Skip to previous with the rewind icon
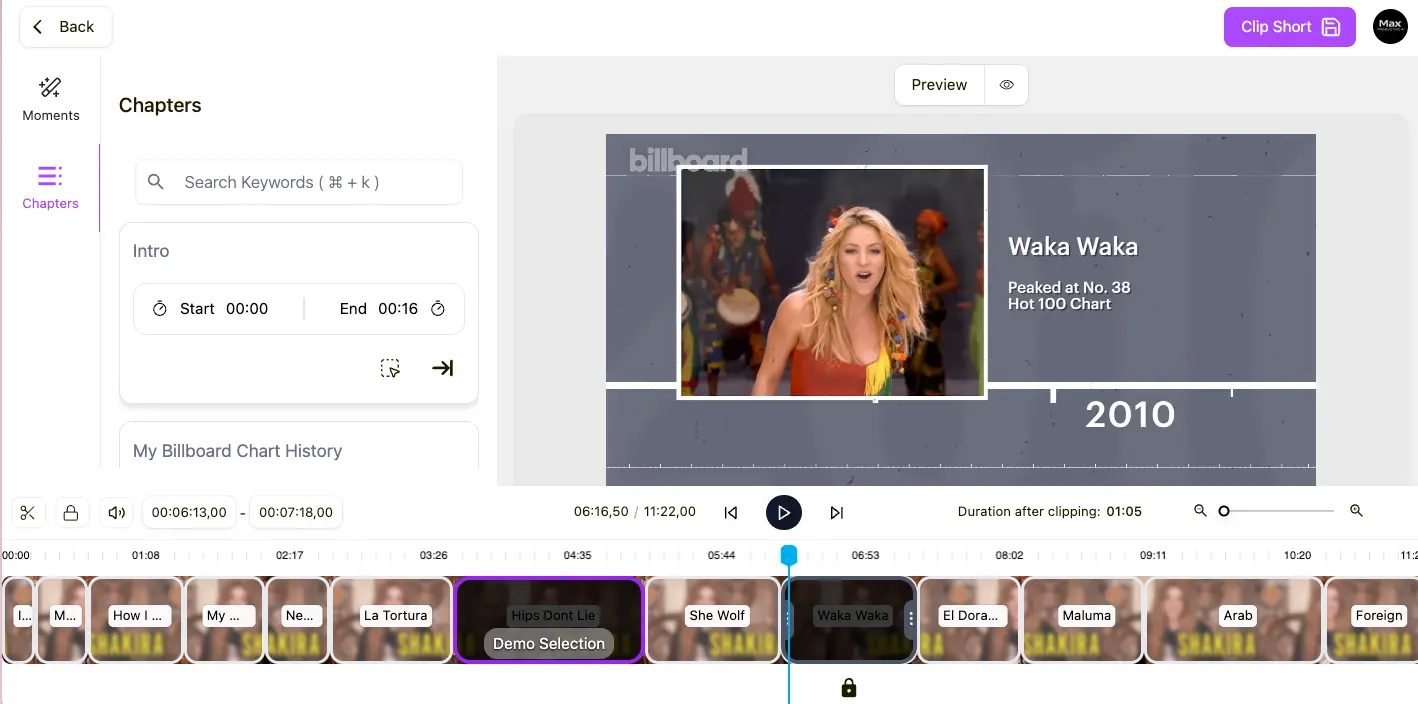The width and height of the screenshot is (1418, 704). [x=731, y=512]
